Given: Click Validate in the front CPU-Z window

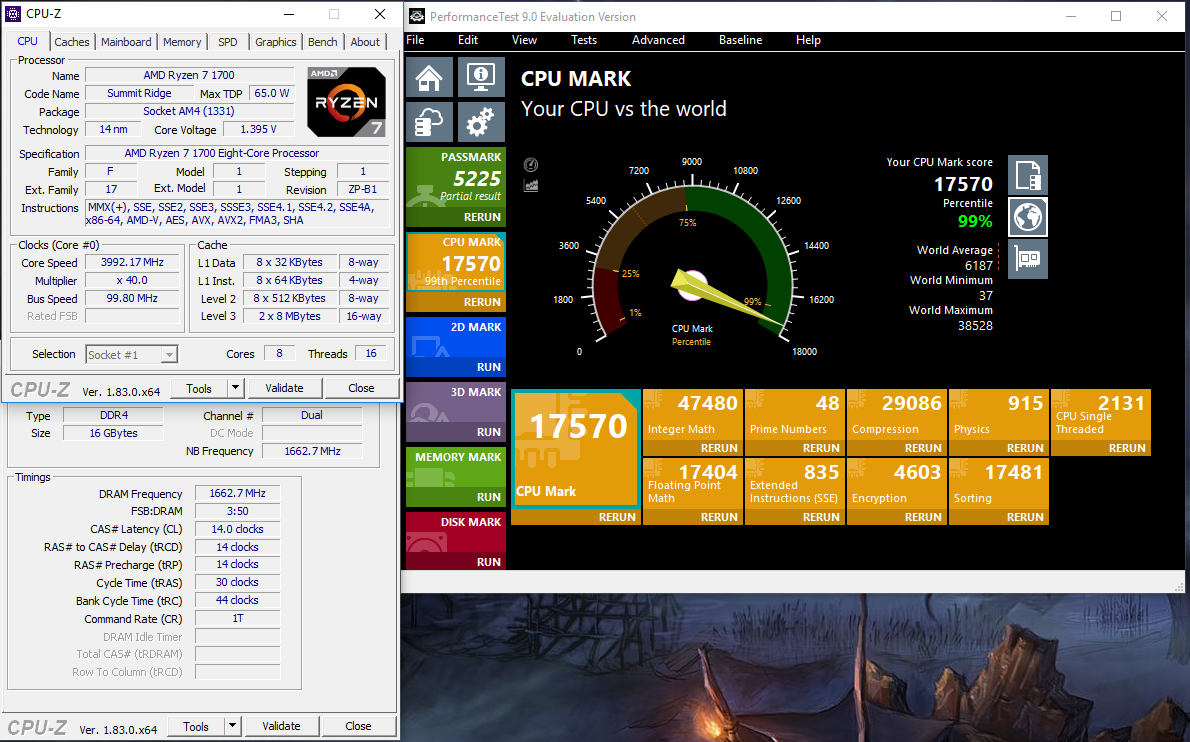Looking at the screenshot, I should 285,388.
